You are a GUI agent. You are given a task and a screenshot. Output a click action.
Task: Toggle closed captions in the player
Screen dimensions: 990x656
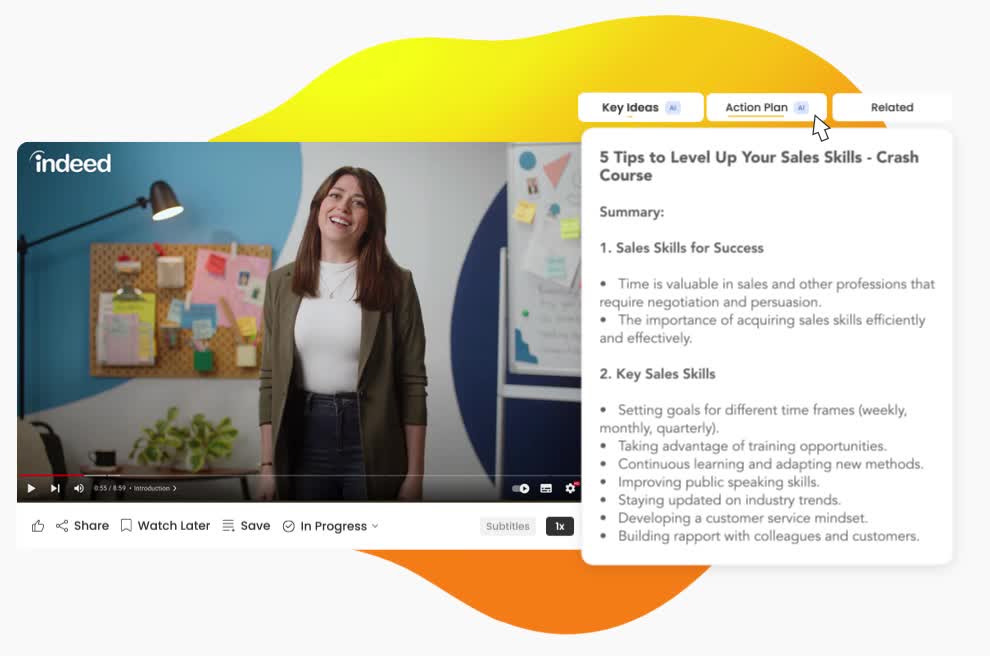point(546,489)
